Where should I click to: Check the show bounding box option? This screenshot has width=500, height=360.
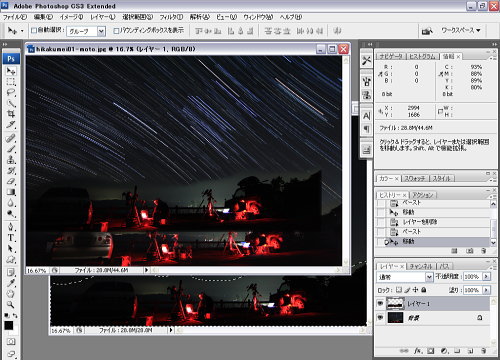(x=116, y=31)
